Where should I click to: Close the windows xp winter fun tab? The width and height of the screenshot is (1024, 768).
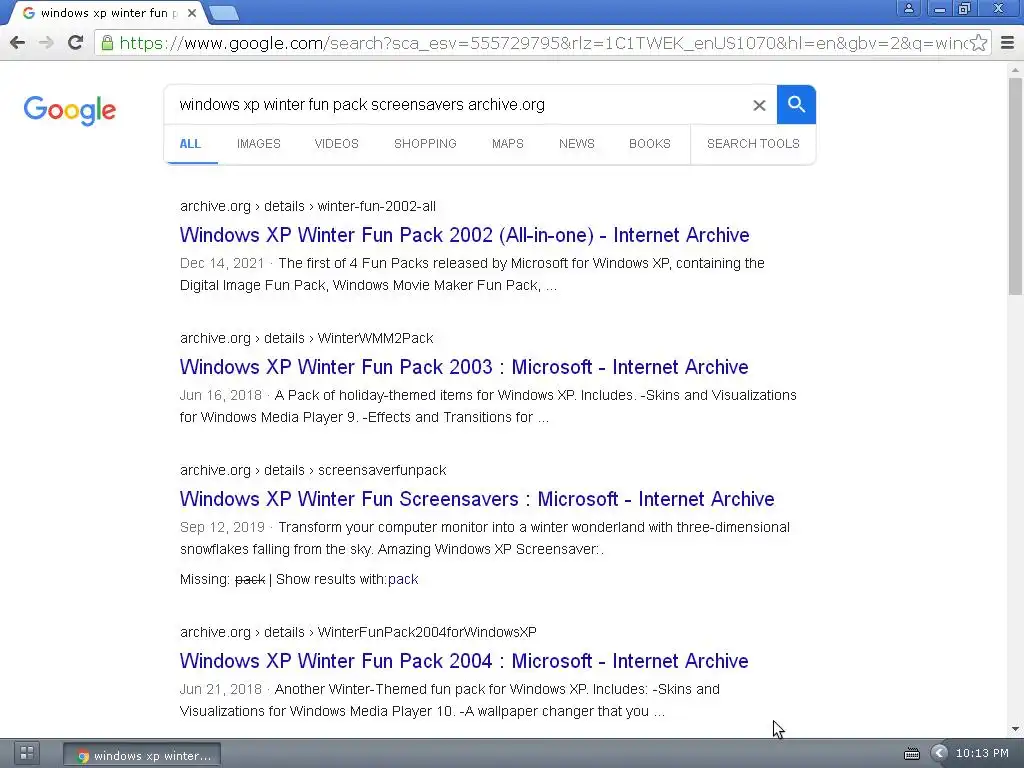pos(192,13)
